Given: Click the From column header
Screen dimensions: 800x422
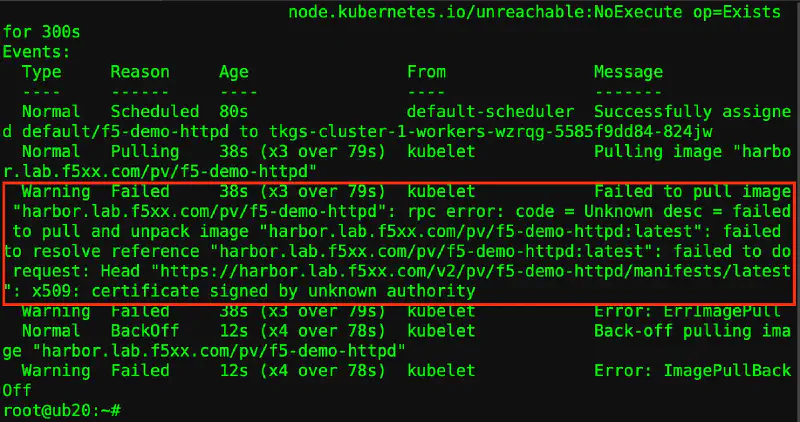Looking at the screenshot, I should coord(426,71).
